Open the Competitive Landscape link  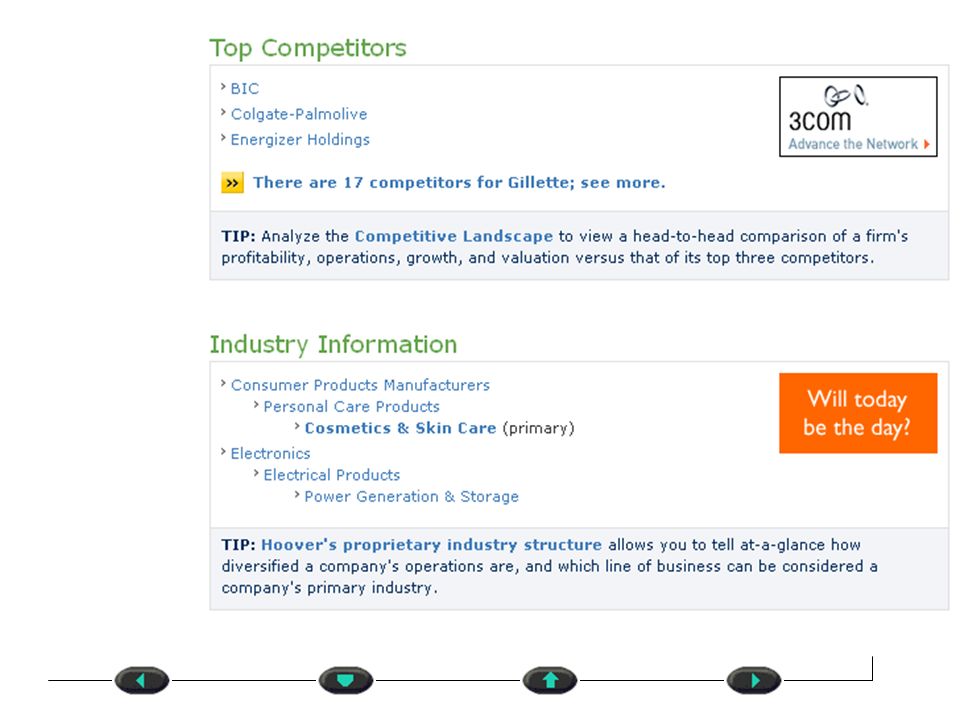tap(454, 236)
